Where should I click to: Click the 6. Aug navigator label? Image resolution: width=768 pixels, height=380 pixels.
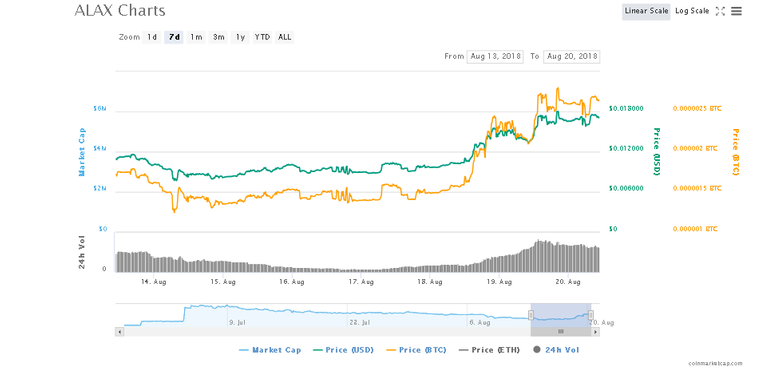[480, 322]
